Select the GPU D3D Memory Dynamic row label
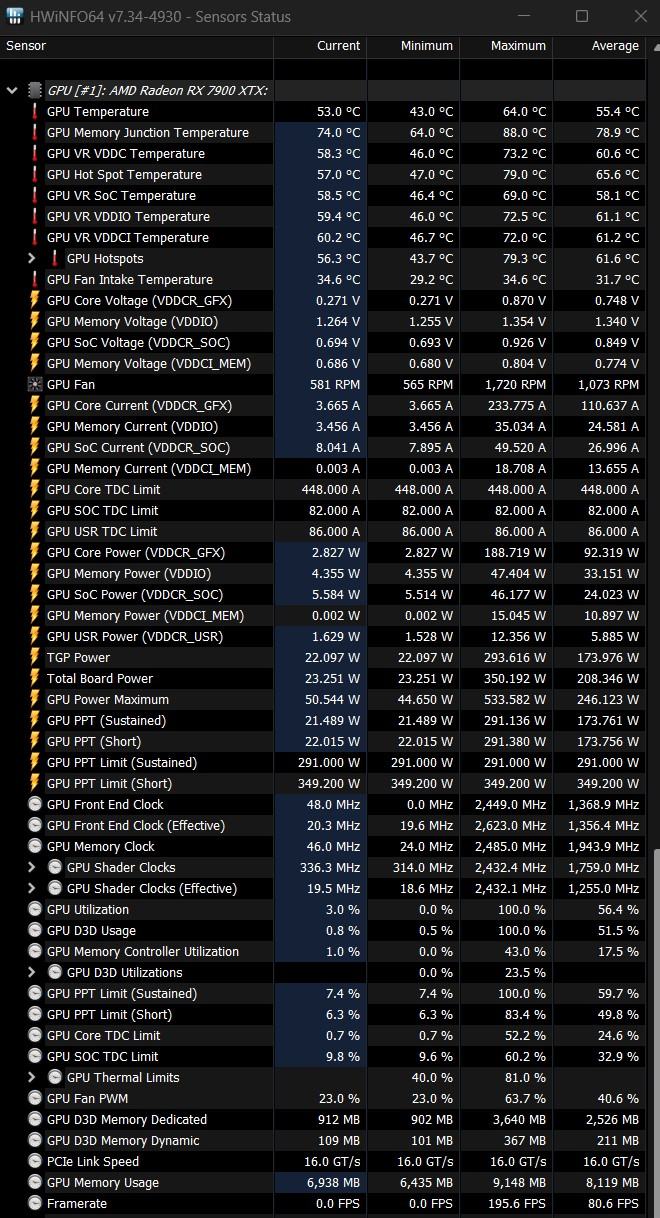 click(123, 1140)
